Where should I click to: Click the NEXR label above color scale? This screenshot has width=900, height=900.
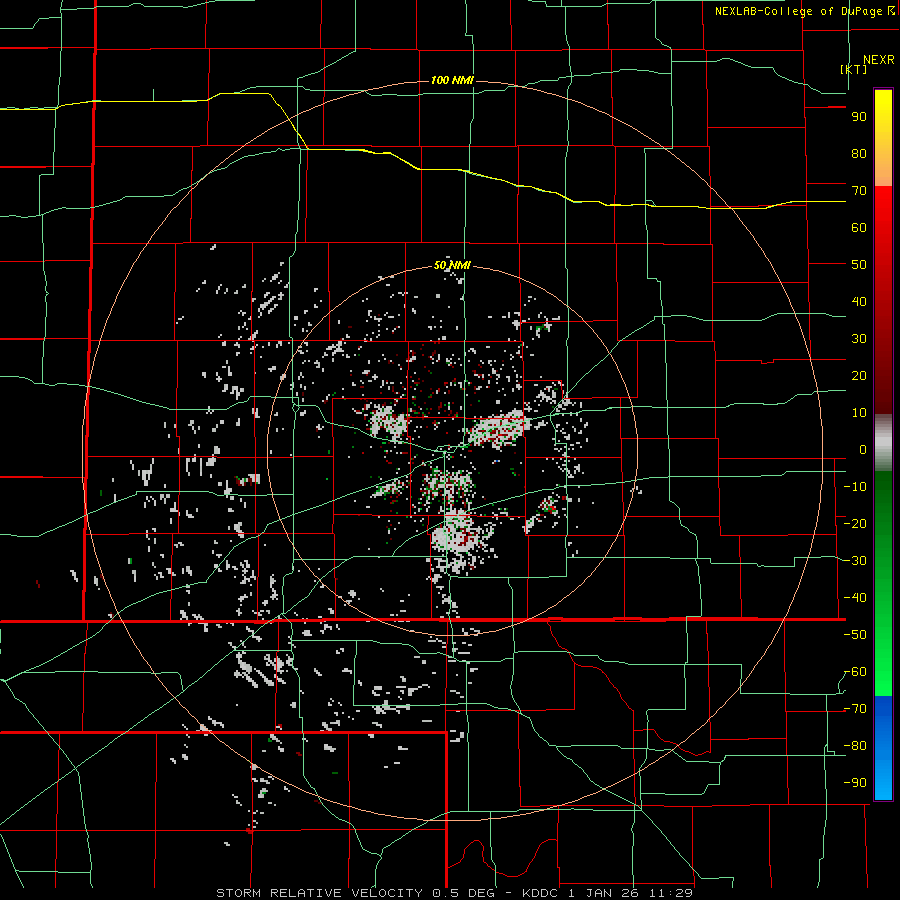[x=879, y=60]
